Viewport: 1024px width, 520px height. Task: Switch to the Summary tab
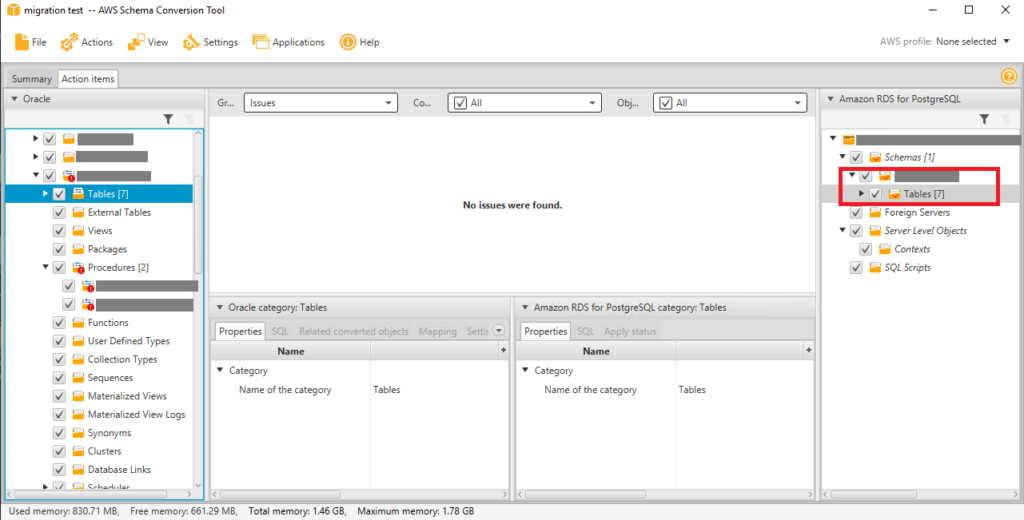(x=31, y=78)
